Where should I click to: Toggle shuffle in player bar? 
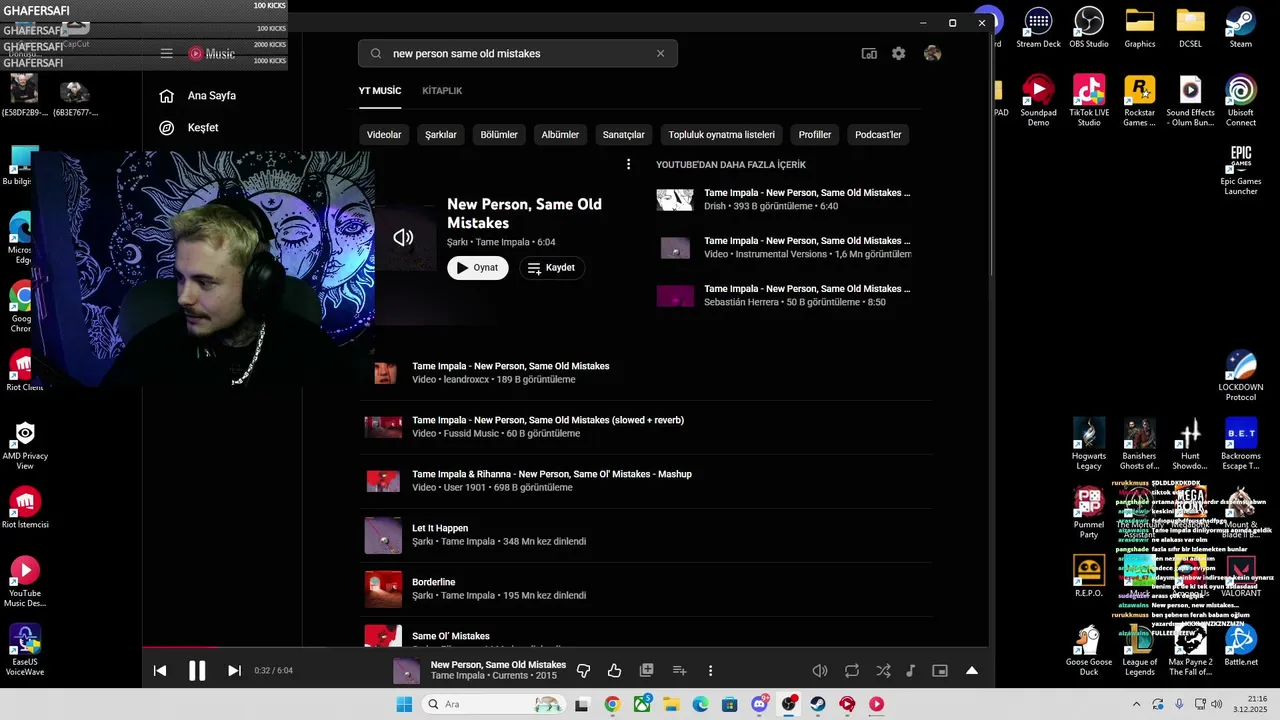click(883, 671)
